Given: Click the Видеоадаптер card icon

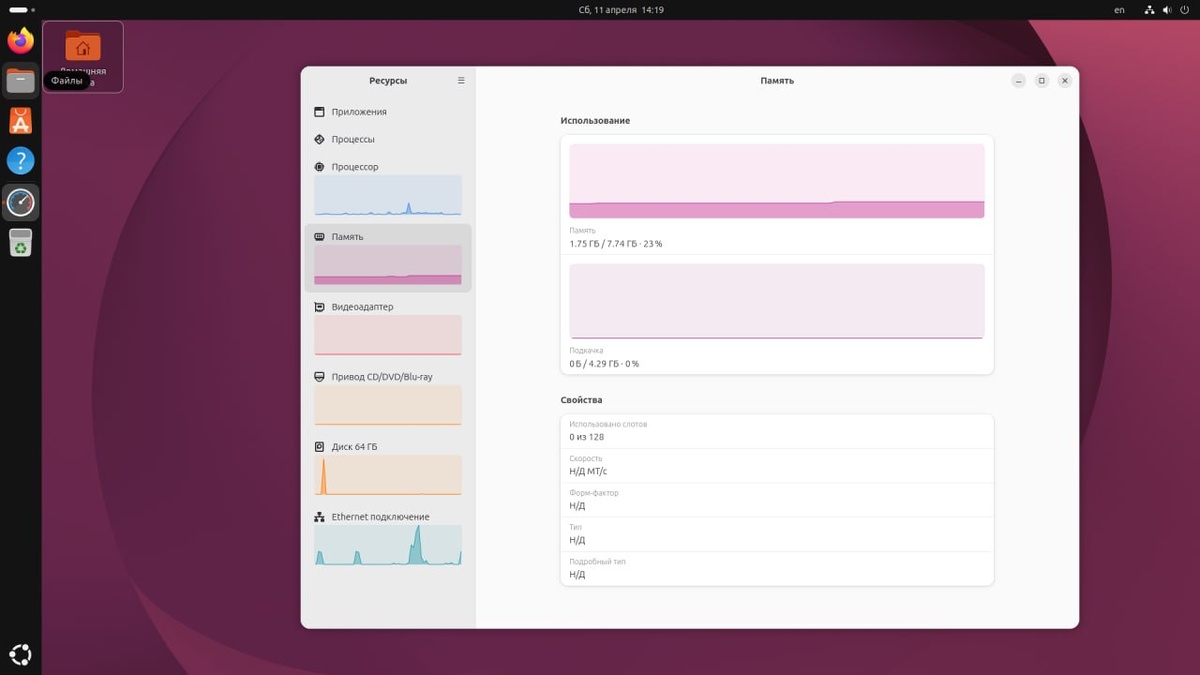Looking at the screenshot, I should [320, 307].
